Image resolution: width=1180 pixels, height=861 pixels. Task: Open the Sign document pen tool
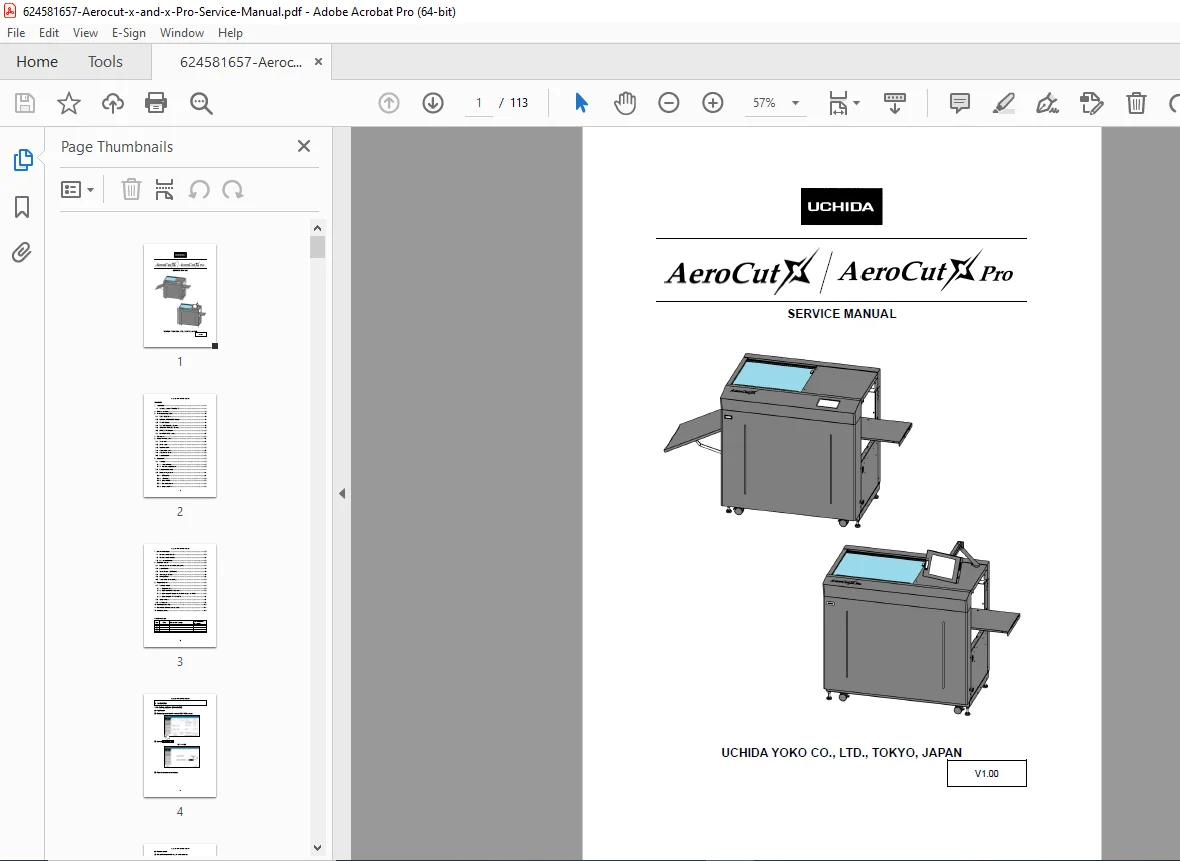click(1048, 103)
